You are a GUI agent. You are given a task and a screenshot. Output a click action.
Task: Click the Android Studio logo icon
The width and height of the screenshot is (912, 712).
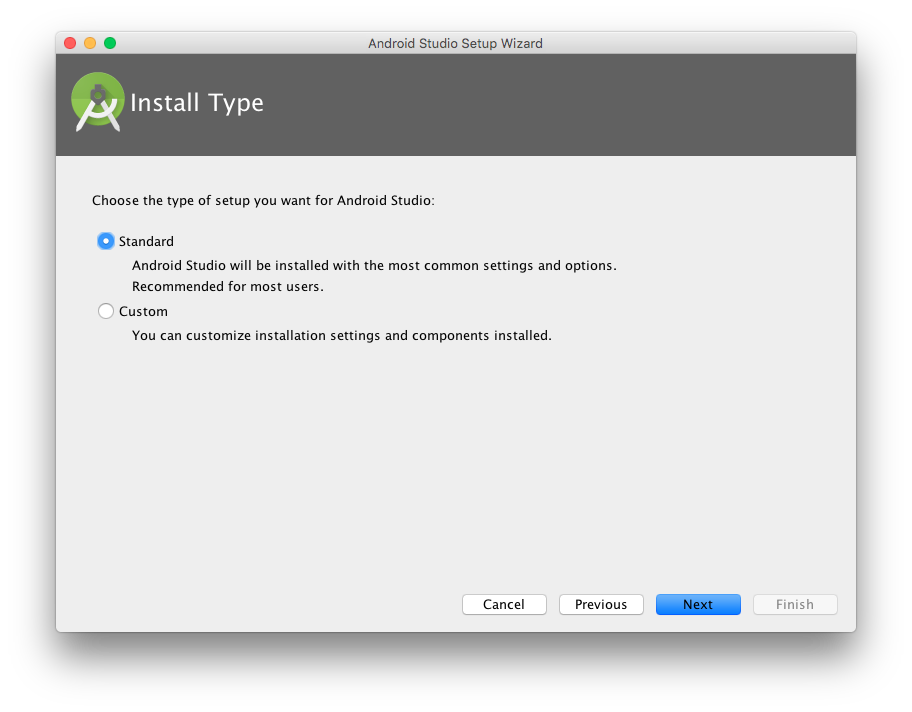coord(98,102)
